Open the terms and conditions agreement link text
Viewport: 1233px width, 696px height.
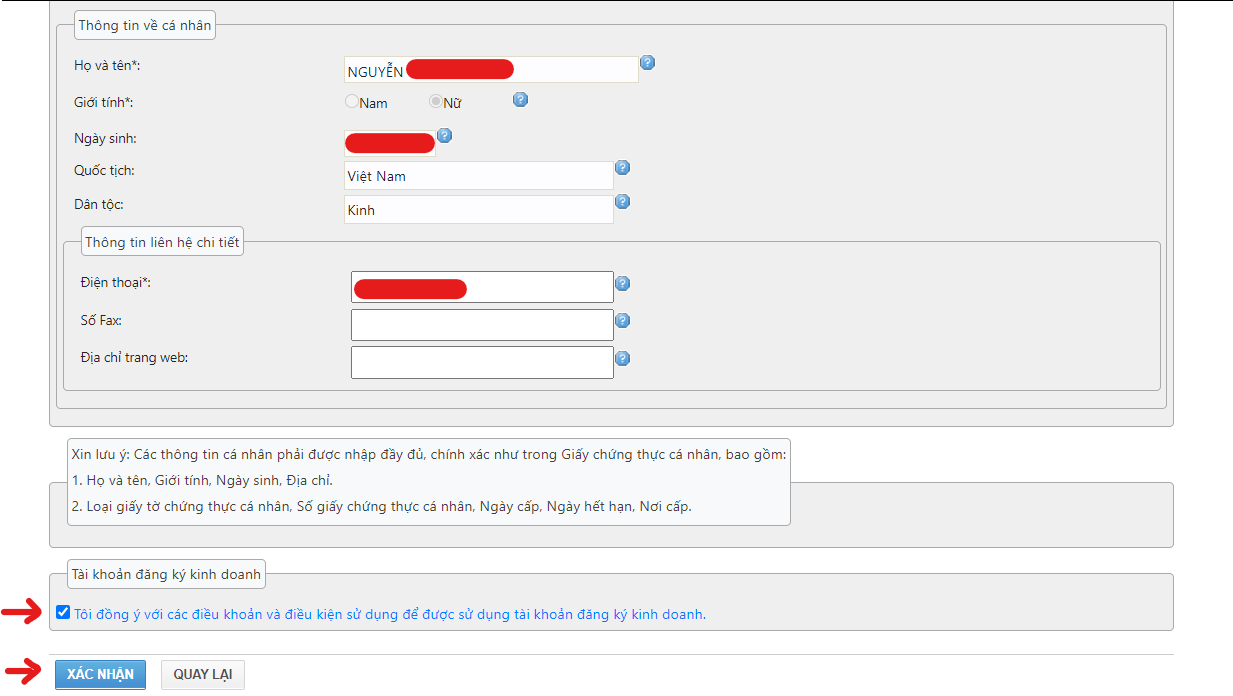point(390,614)
